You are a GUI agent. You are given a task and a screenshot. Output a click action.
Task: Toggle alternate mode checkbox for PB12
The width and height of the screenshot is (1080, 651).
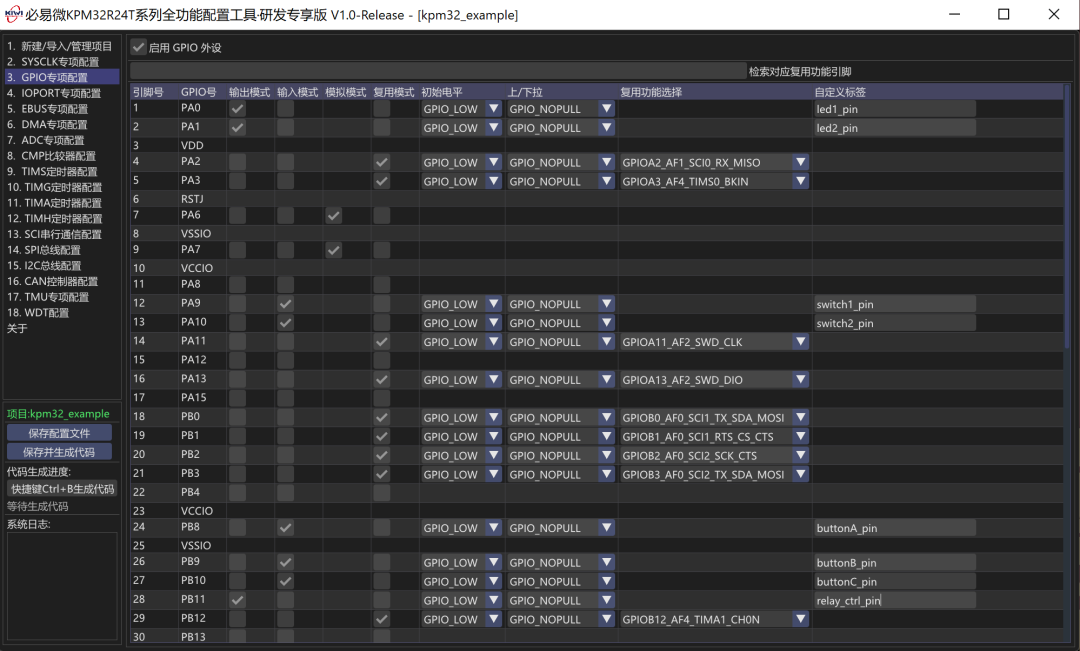(382, 619)
